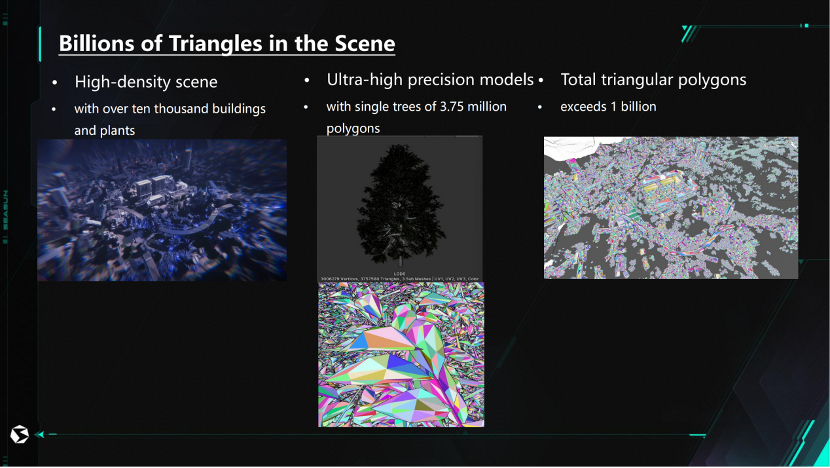Click the teal left-pointing arrow icon
830x468 pixels.
pos(40,434)
